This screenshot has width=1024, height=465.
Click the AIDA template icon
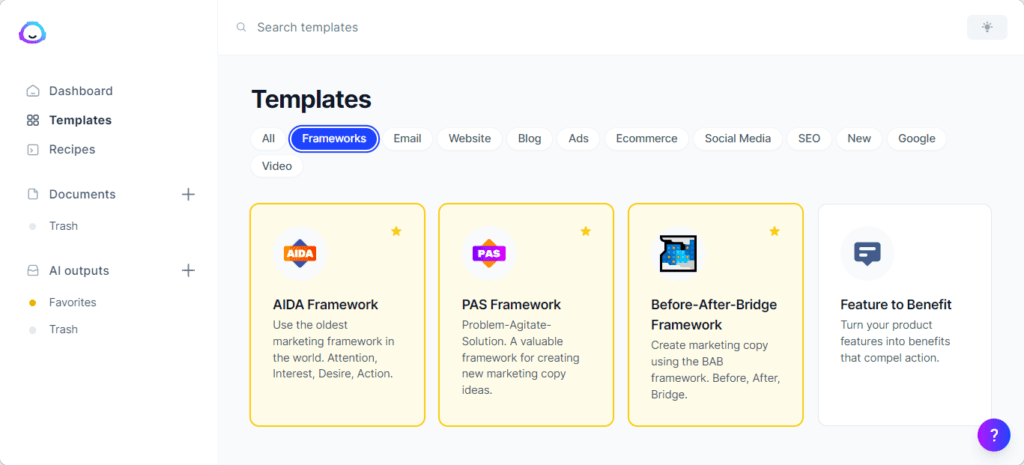point(300,253)
